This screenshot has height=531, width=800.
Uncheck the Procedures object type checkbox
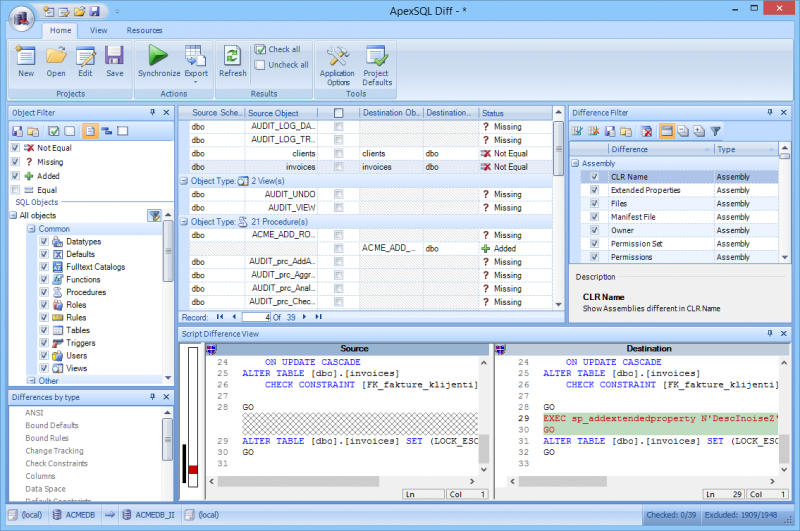click(x=44, y=292)
